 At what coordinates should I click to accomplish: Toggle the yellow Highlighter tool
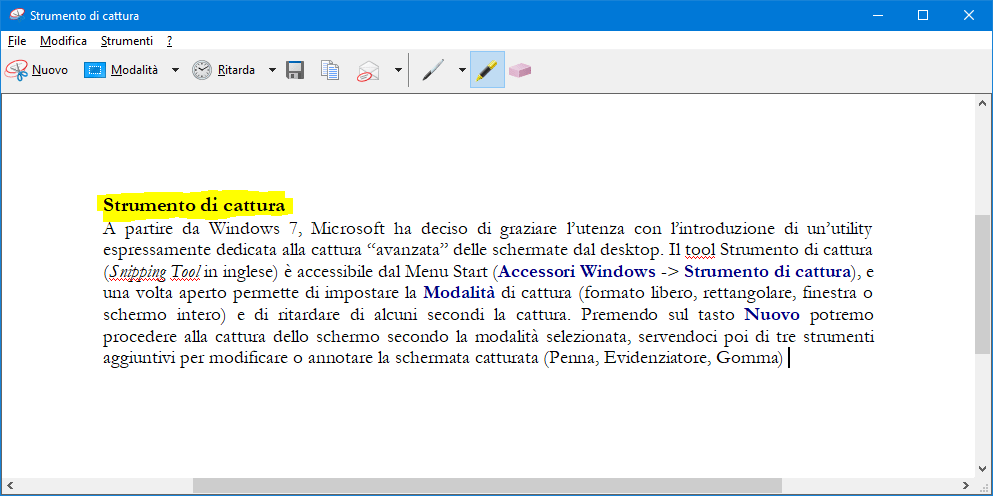487,70
